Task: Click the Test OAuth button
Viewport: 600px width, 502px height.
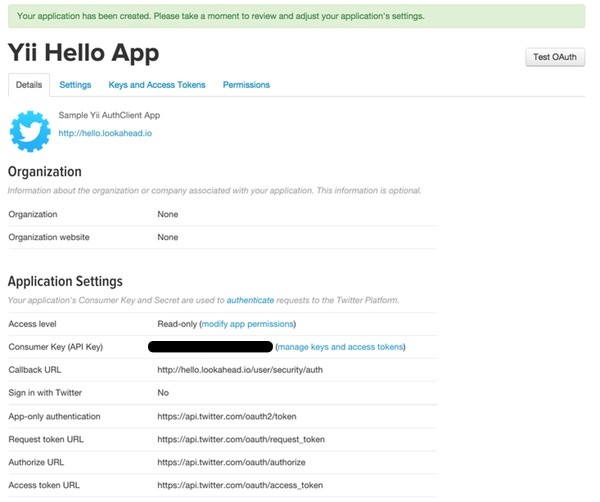Action: pos(555,57)
